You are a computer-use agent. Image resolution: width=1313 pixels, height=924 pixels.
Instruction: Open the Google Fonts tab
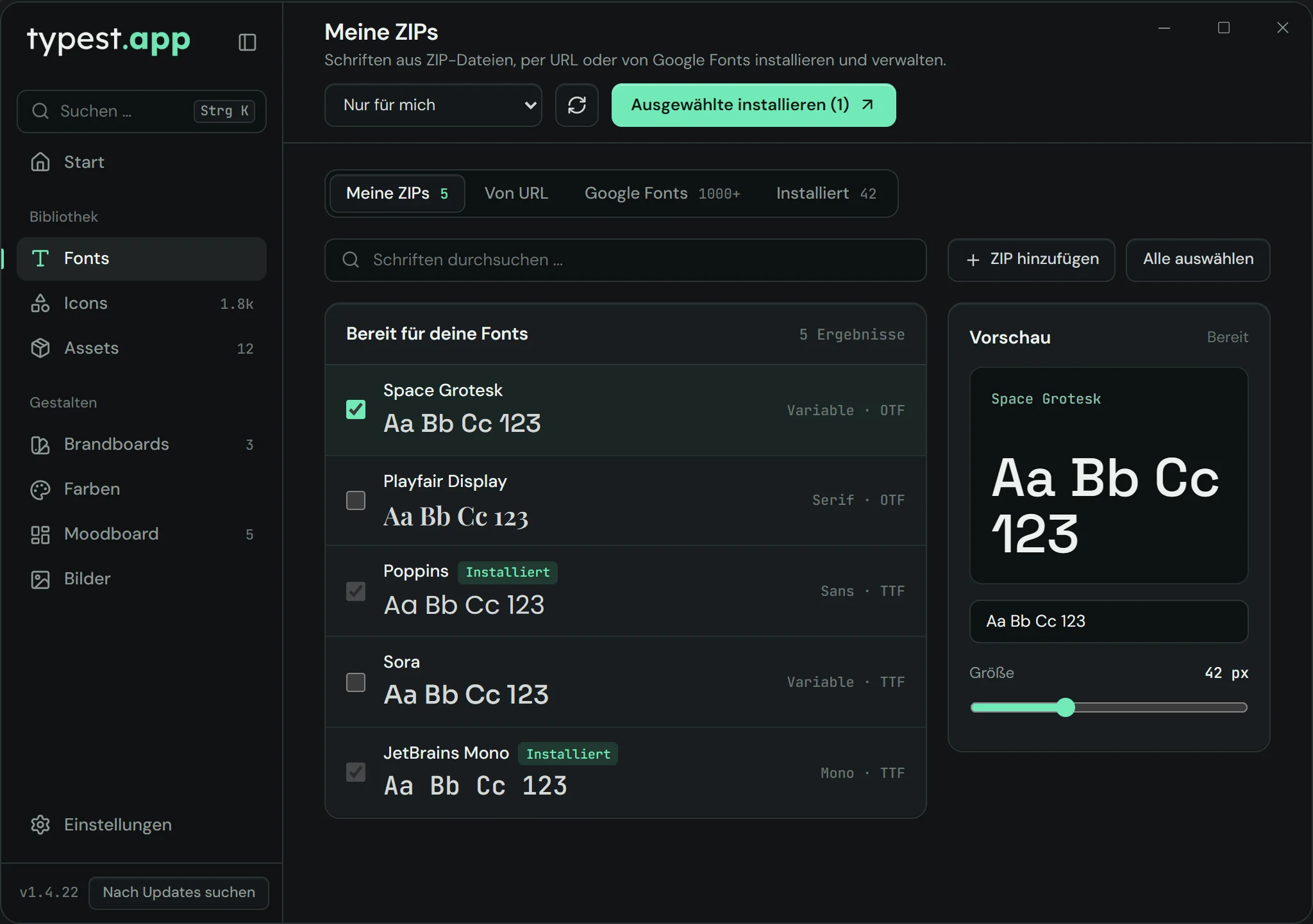pos(662,194)
